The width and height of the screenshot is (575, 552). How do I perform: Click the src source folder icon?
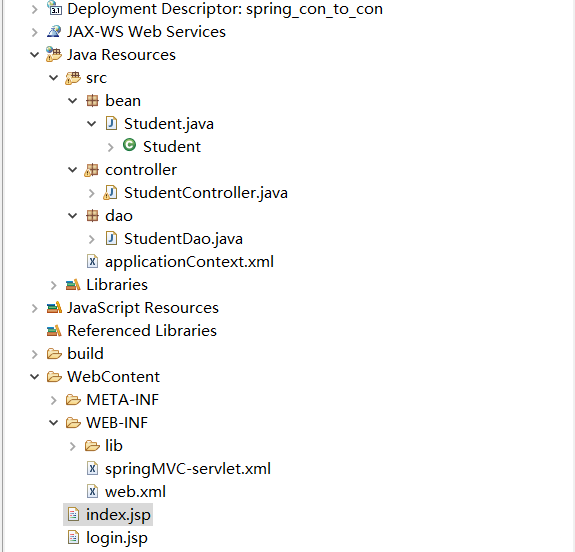tap(73, 78)
